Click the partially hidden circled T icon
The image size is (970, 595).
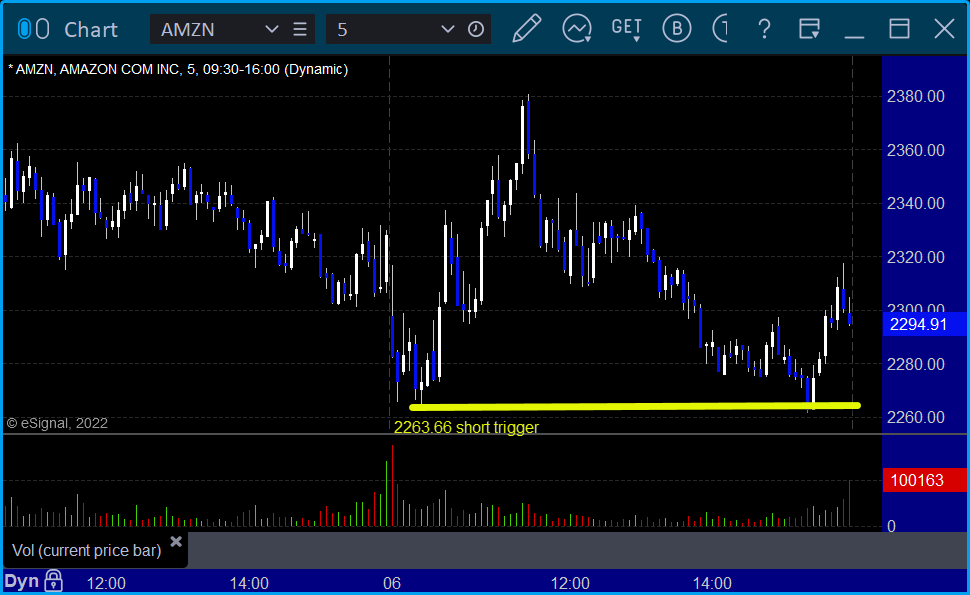[721, 28]
